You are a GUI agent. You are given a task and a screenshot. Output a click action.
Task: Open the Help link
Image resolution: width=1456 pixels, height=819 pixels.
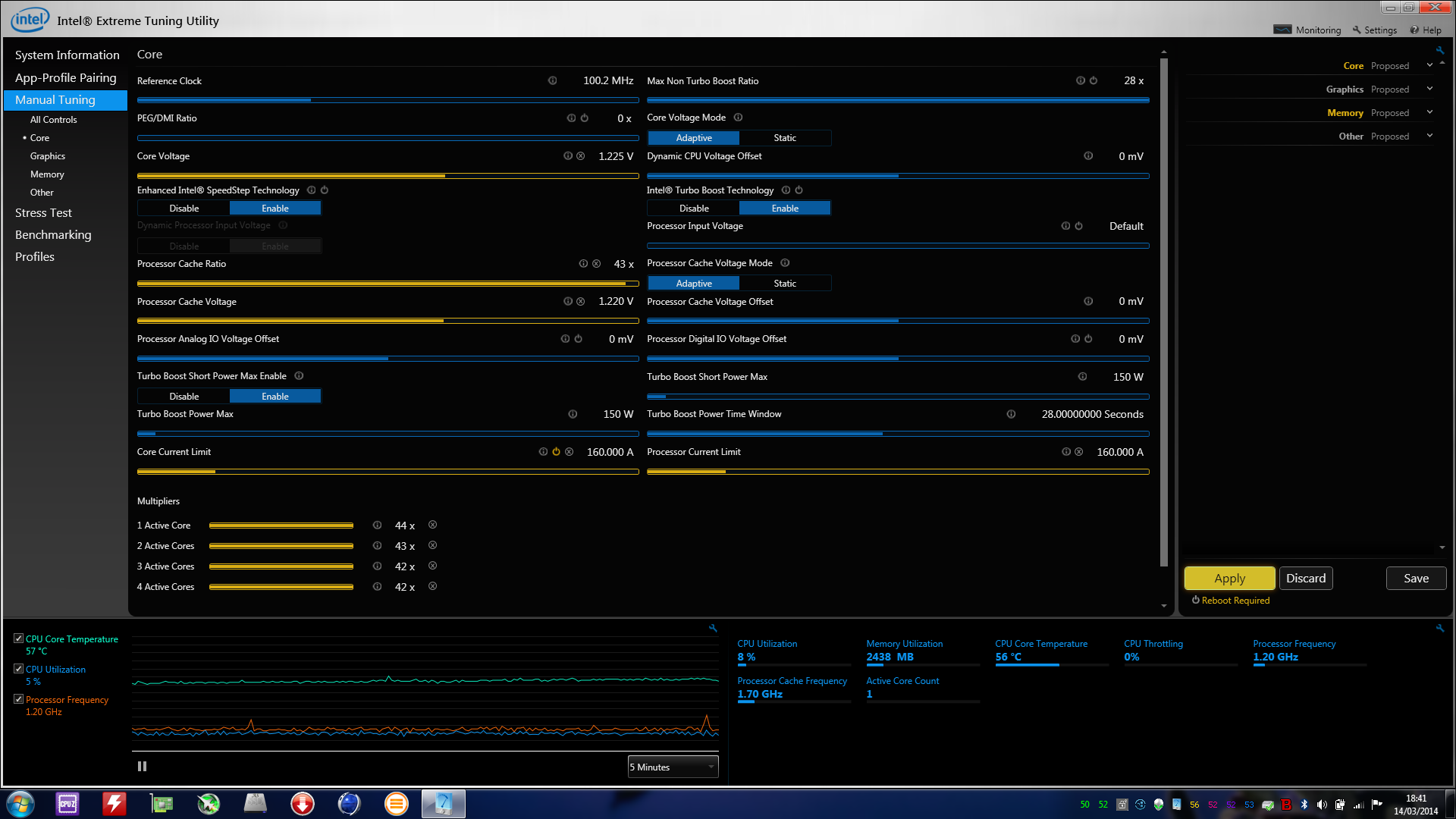(x=1426, y=30)
